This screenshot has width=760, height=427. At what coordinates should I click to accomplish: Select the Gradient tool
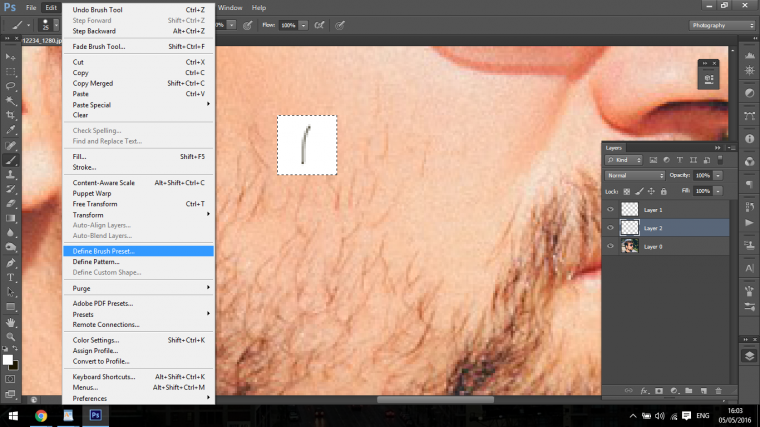pyautogui.click(x=10, y=218)
